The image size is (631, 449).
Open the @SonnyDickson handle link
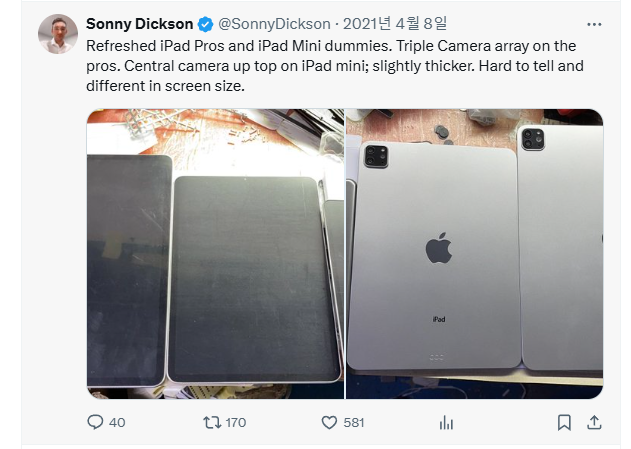pos(274,24)
